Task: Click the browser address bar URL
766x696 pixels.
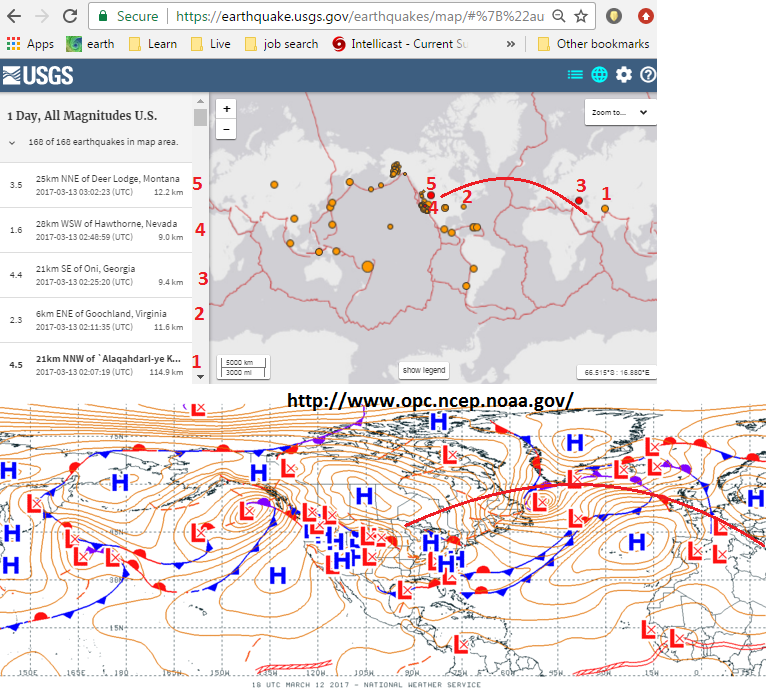Action: (360, 16)
